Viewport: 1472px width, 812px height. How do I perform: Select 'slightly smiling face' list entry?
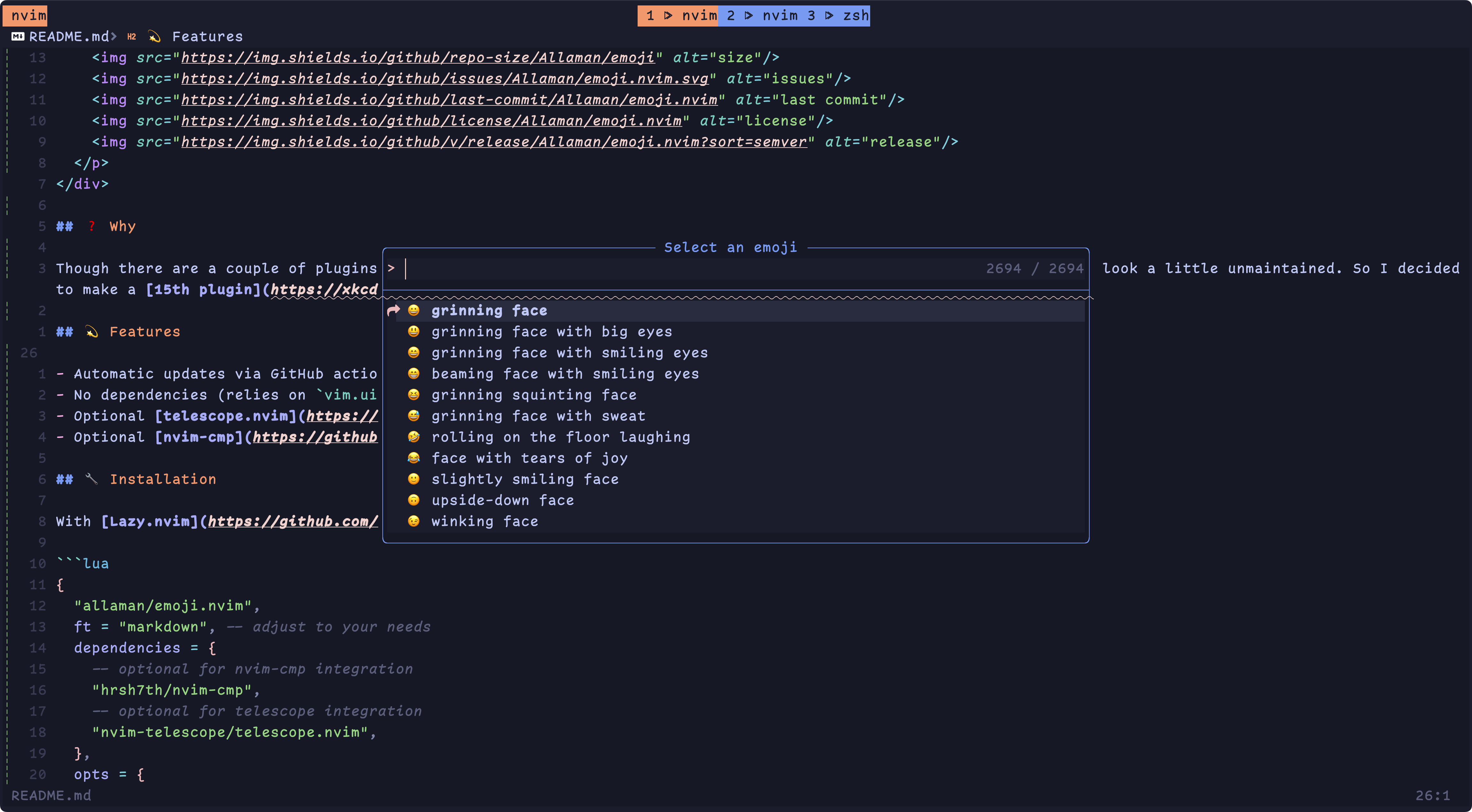525,479
